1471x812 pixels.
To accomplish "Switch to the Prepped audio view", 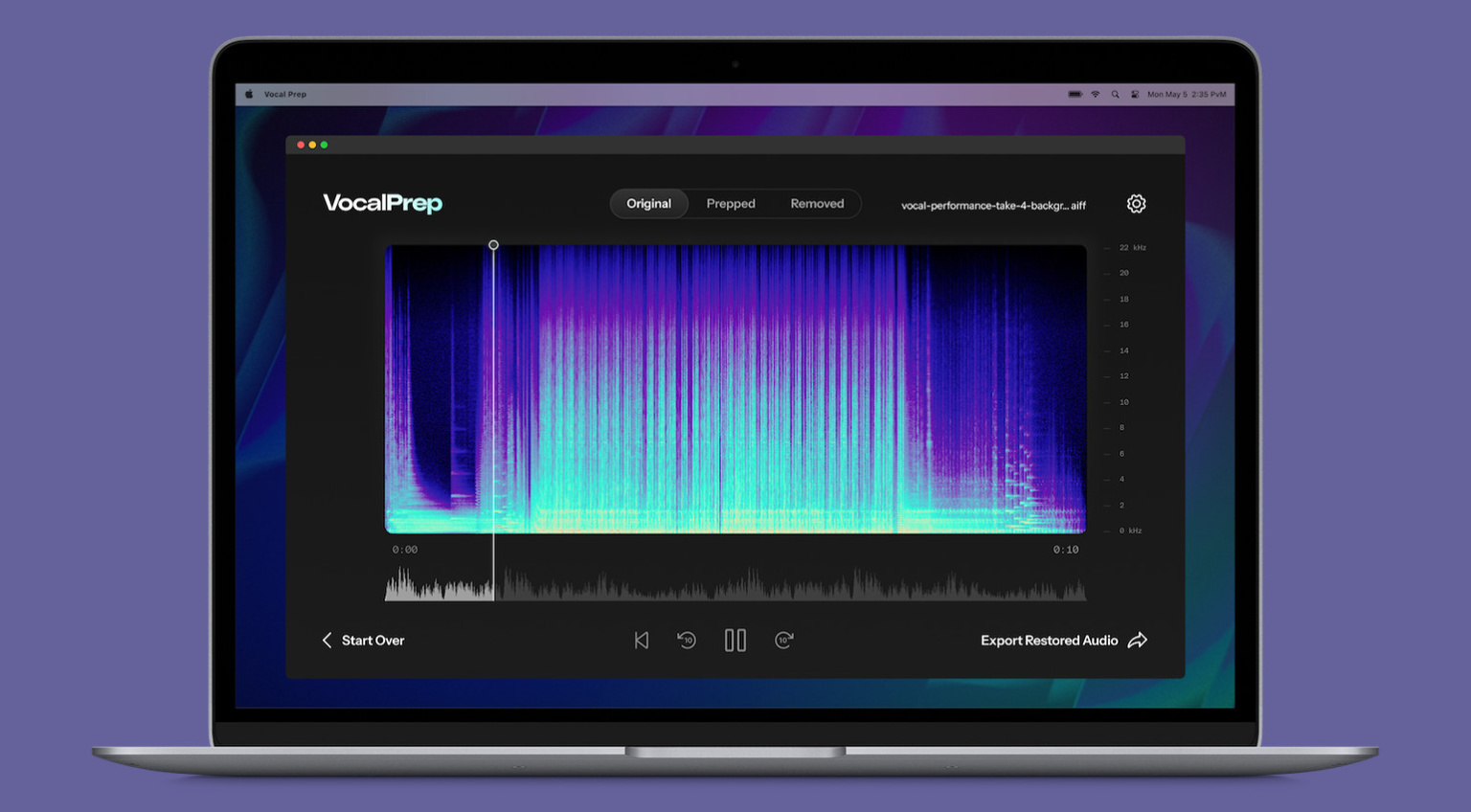I will pos(731,203).
